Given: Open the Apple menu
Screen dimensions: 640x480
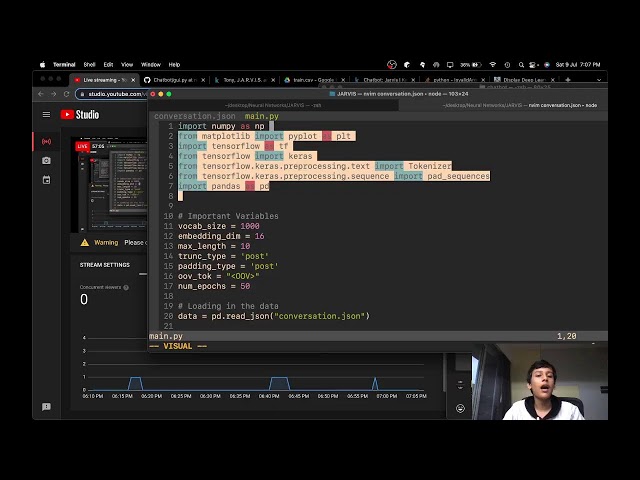Looking at the screenshot, I should pyautogui.click(x=42, y=64).
